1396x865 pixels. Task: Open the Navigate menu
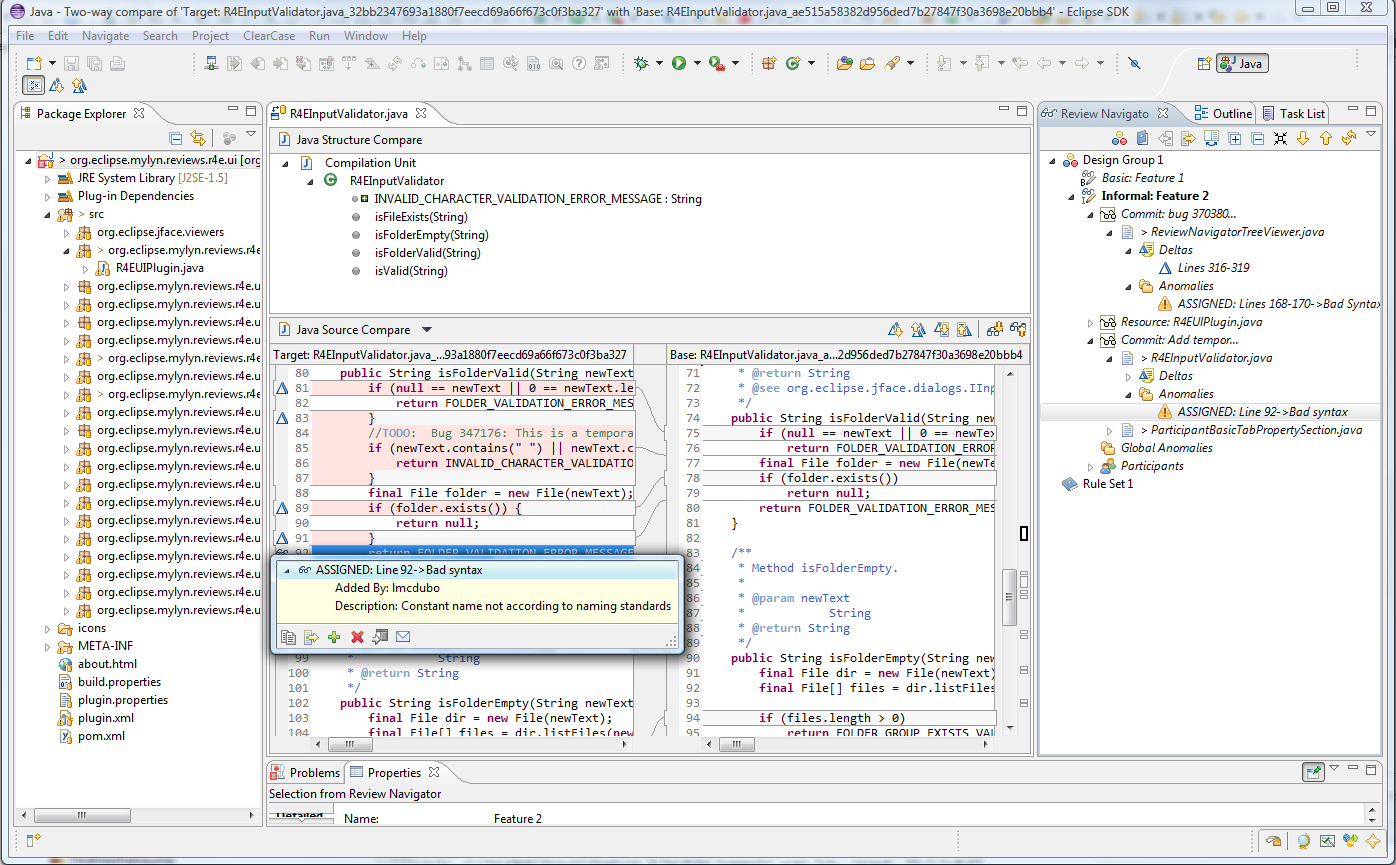click(105, 35)
